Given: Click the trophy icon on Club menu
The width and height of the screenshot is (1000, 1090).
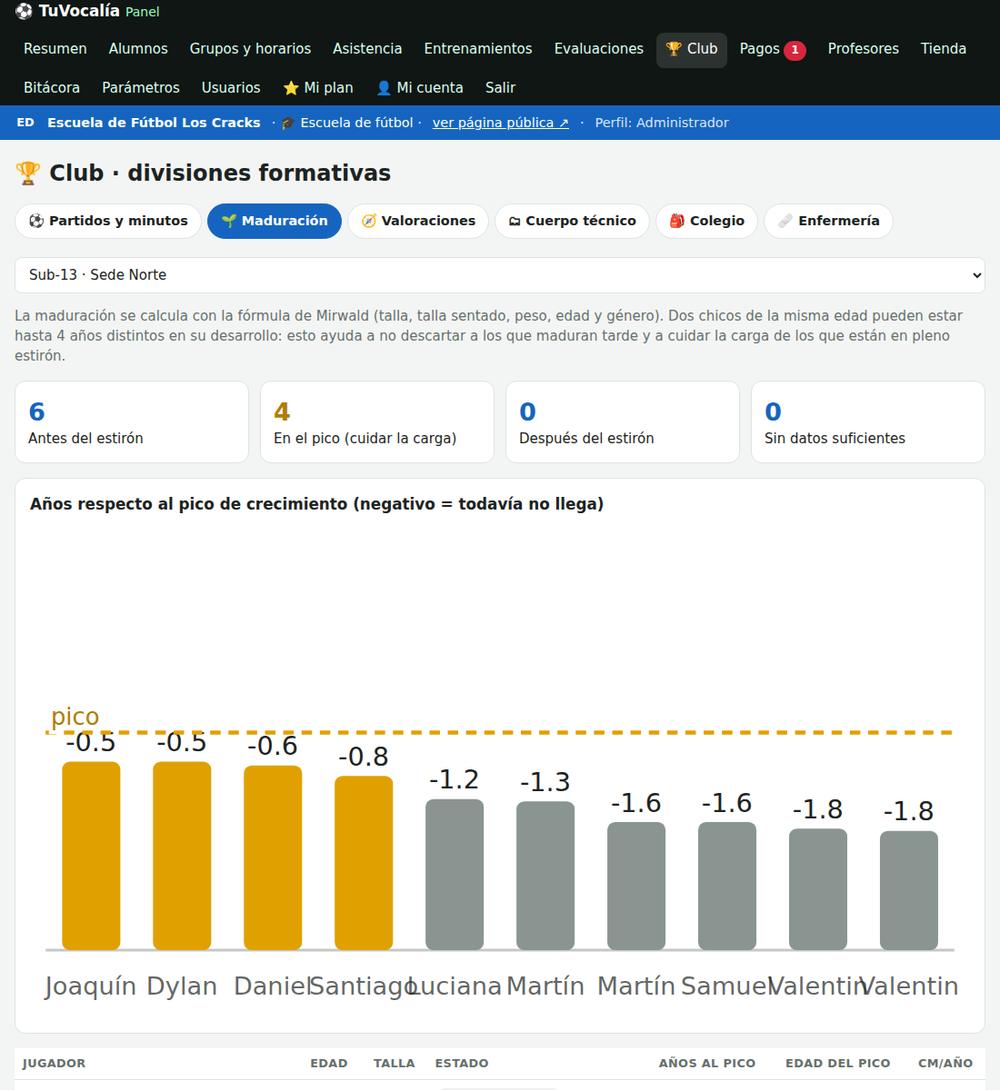Looking at the screenshot, I should click(x=673, y=49).
